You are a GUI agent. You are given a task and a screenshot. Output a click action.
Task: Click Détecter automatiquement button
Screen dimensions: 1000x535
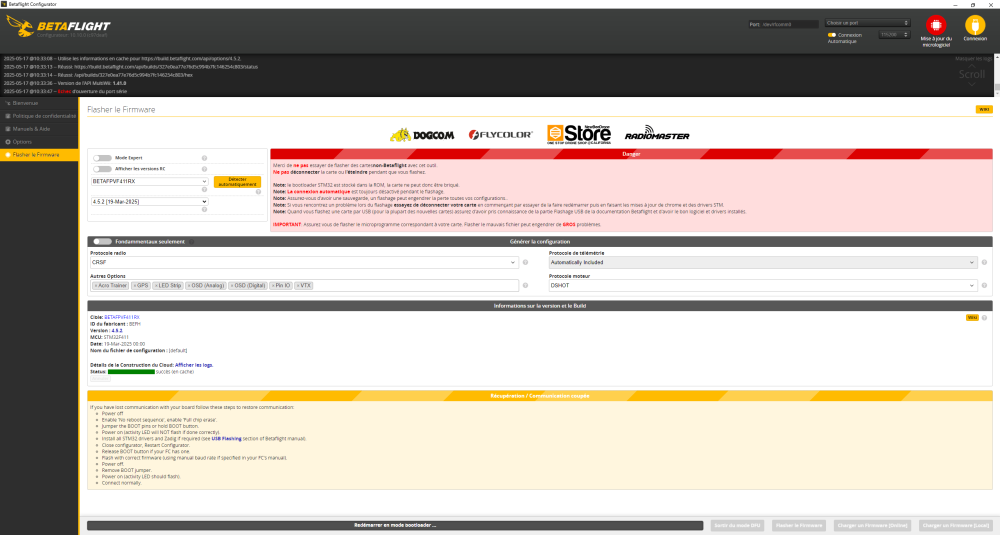[x=237, y=182]
